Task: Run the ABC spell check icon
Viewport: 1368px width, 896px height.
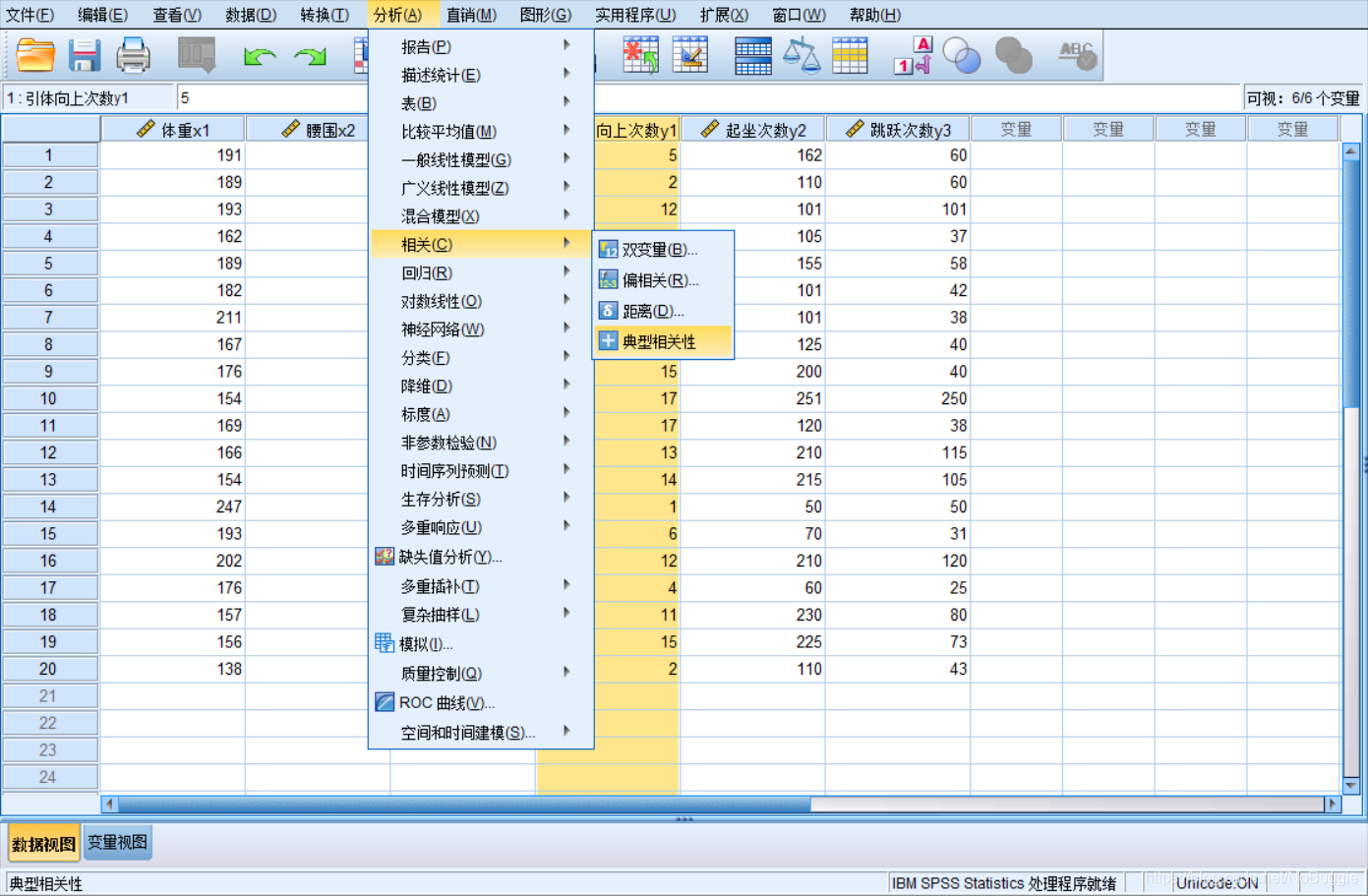Action: click(1077, 55)
